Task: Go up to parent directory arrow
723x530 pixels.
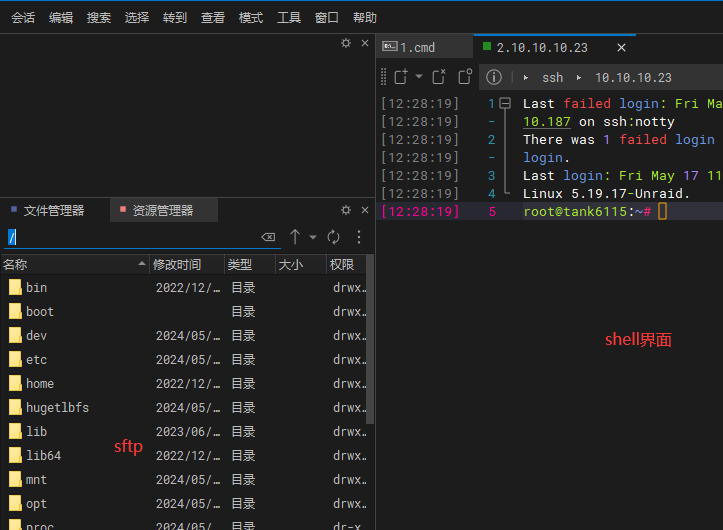Action: click(x=295, y=237)
